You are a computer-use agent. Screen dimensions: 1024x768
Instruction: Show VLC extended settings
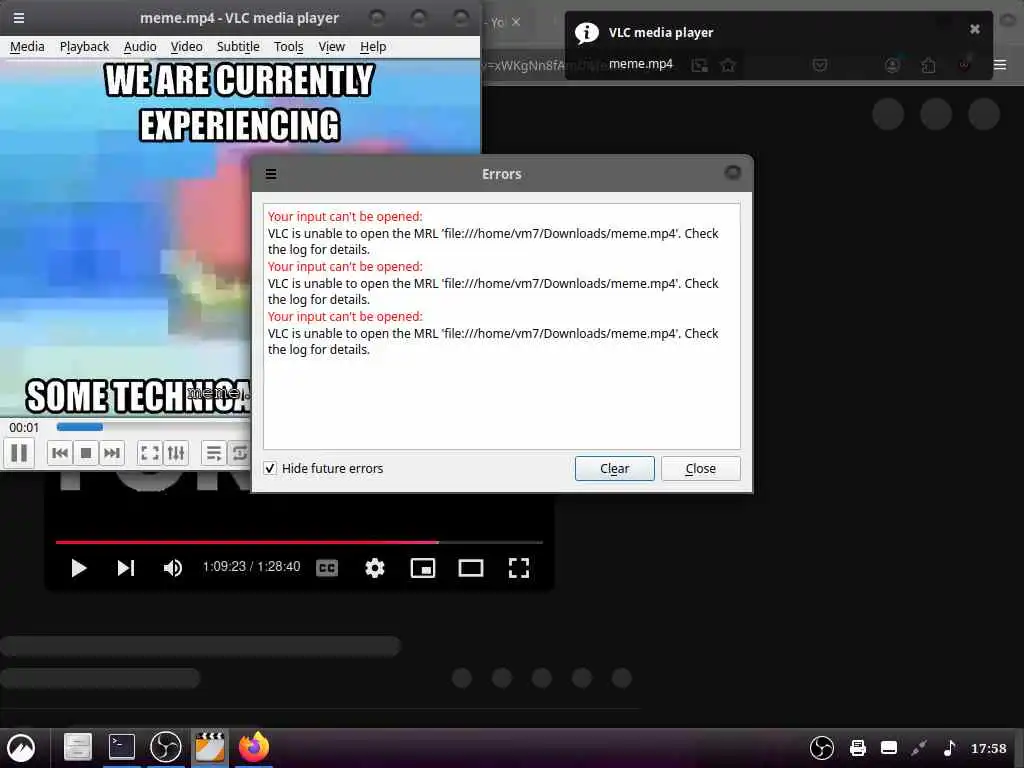tap(176, 453)
